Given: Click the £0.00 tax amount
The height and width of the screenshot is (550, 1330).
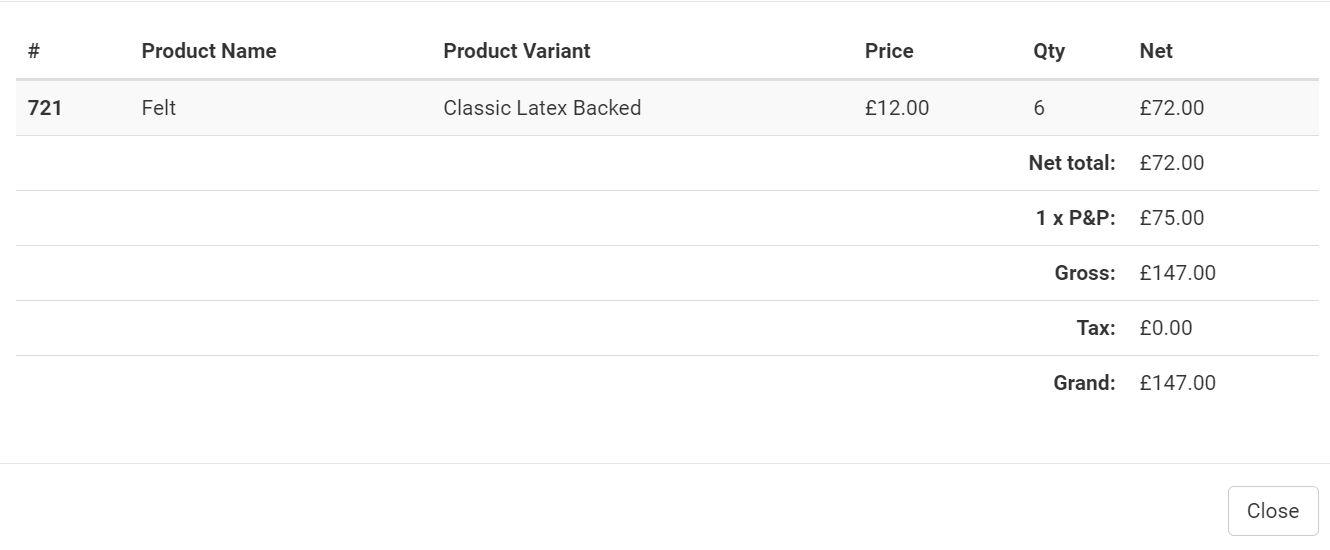Looking at the screenshot, I should tap(1166, 328).
